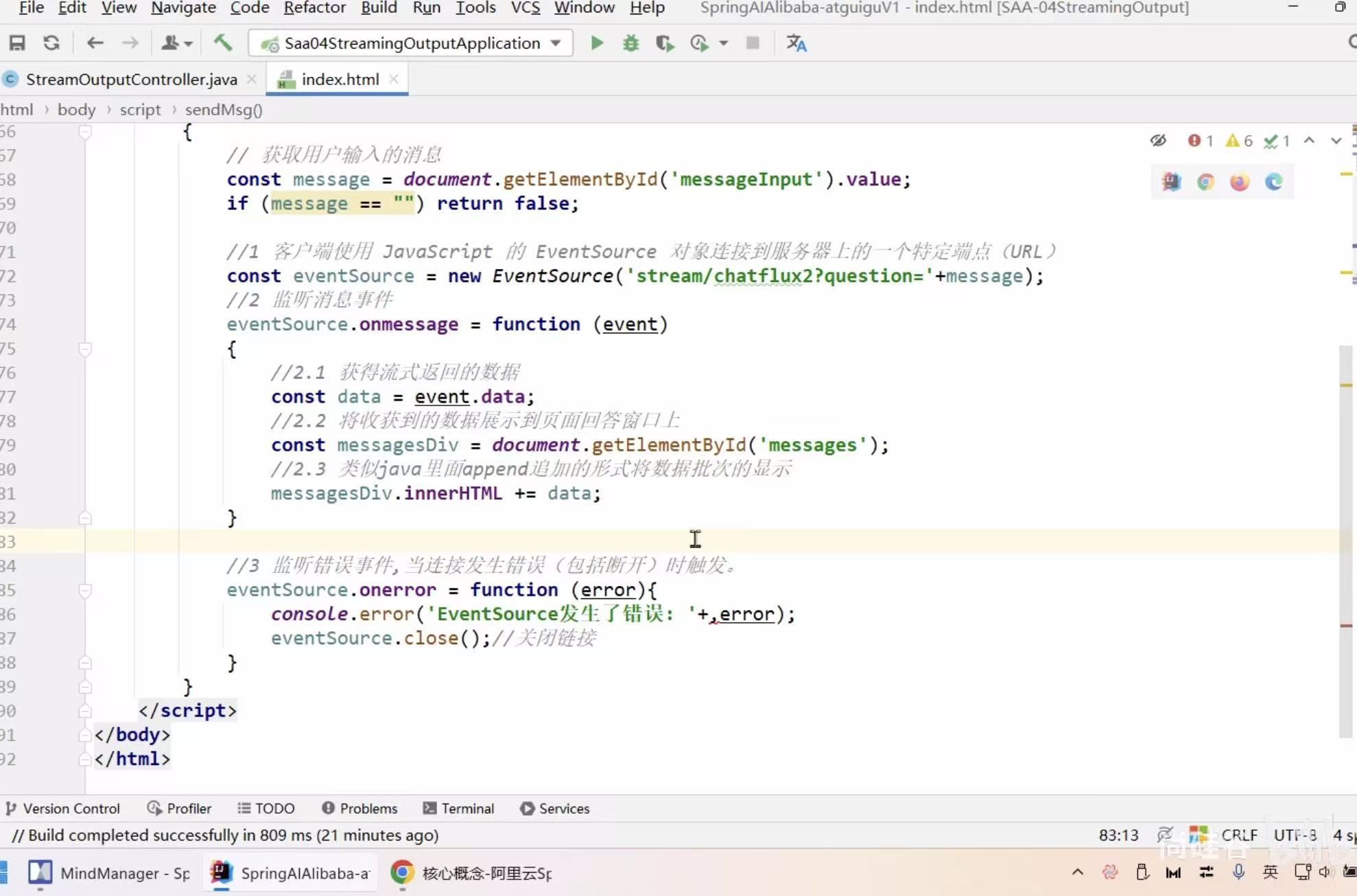Switch to StreamOutputController.java tab
1357x896 pixels.
point(131,80)
